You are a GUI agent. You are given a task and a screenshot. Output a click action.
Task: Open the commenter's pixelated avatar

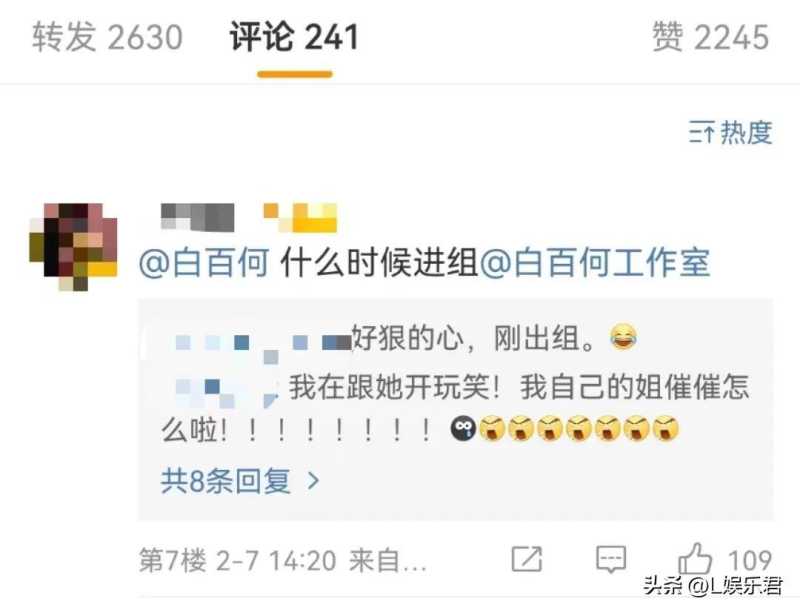(x=73, y=247)
